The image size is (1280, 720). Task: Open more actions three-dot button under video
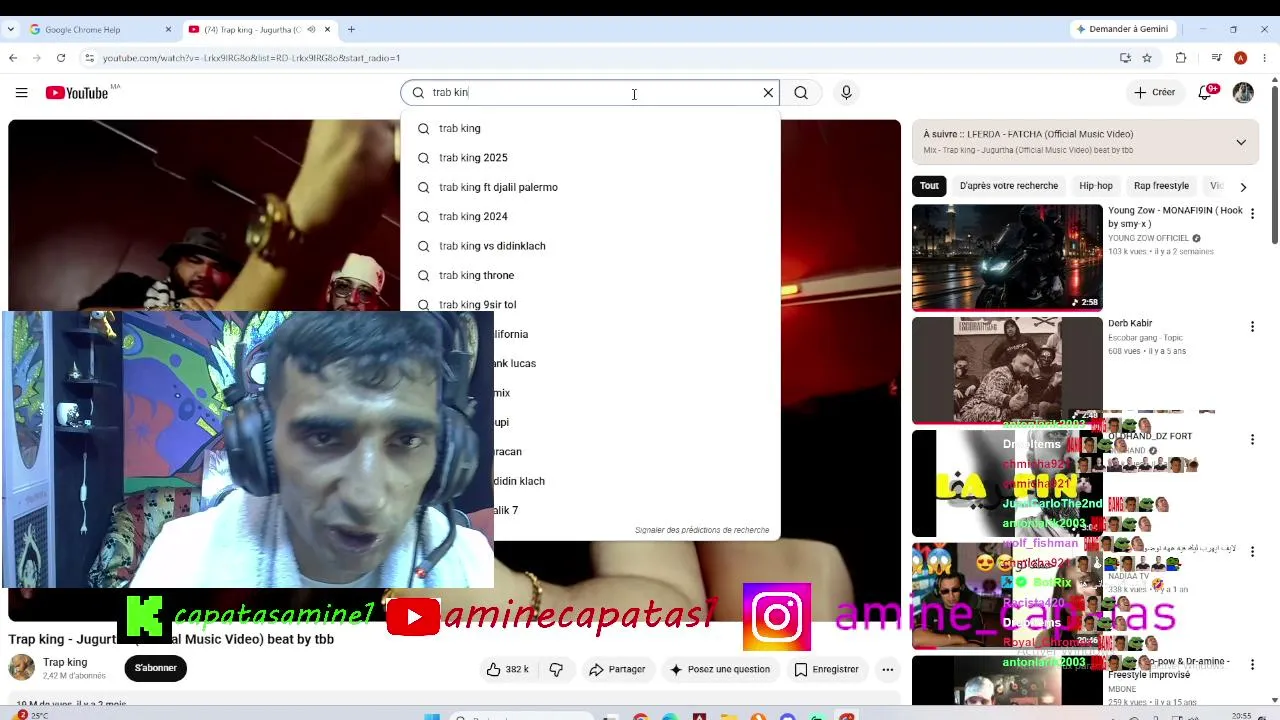click(887, 669)
